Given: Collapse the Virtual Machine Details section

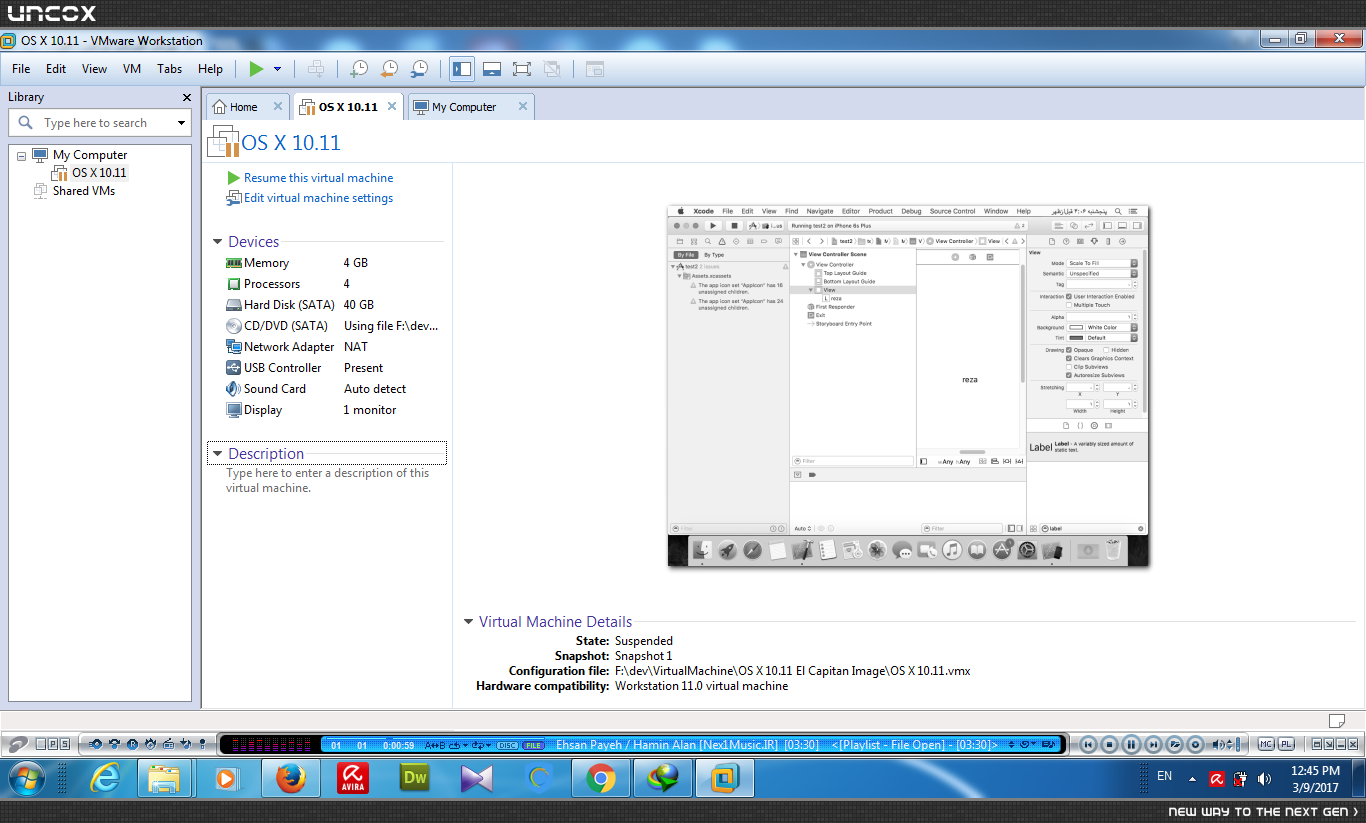Looking at the screenshot, I should tap(468, 622).
